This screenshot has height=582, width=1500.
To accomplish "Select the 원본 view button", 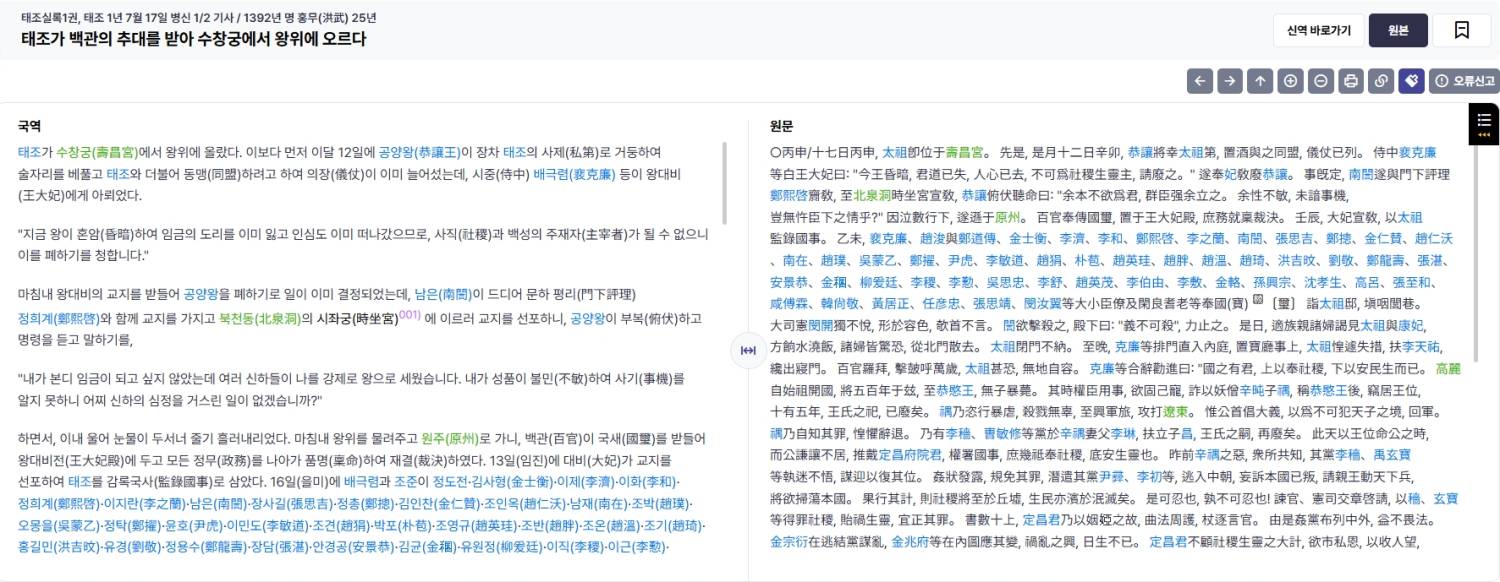I will [x=1398, y=30].
